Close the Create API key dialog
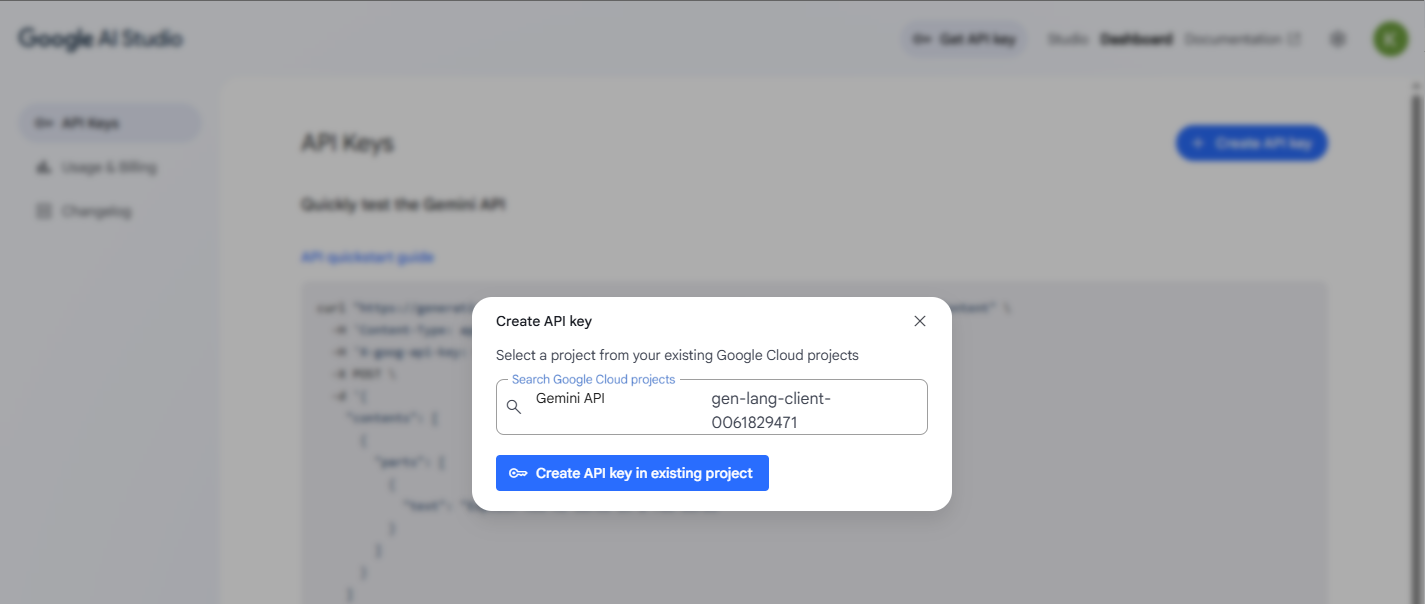This screenshot has width=1425, height=604. pyautogui.click(x=920, y=321)
